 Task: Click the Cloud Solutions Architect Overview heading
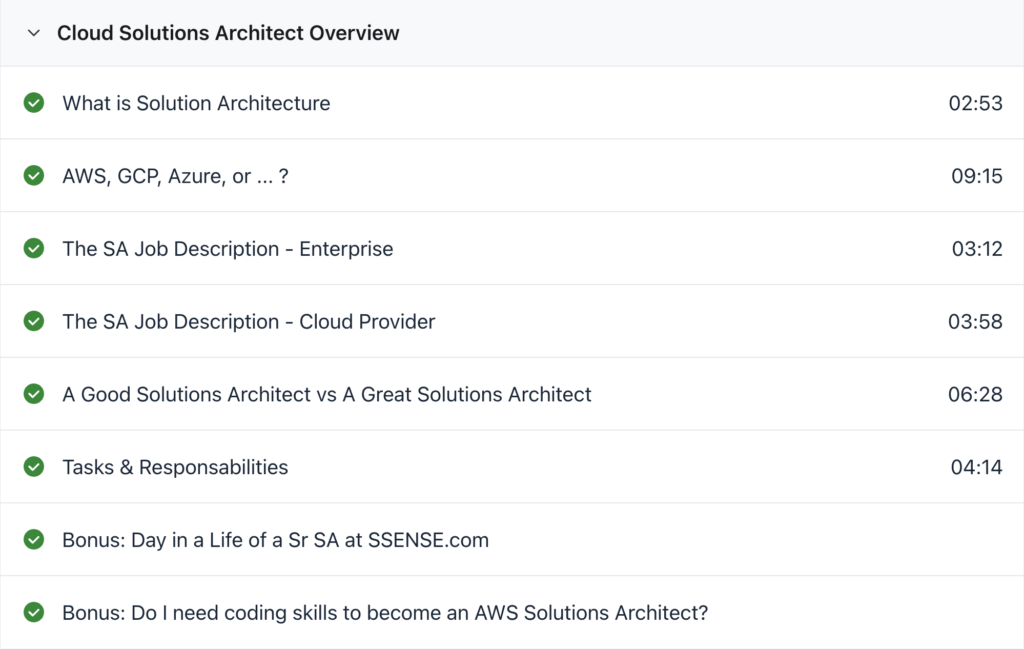coord(228,33)
